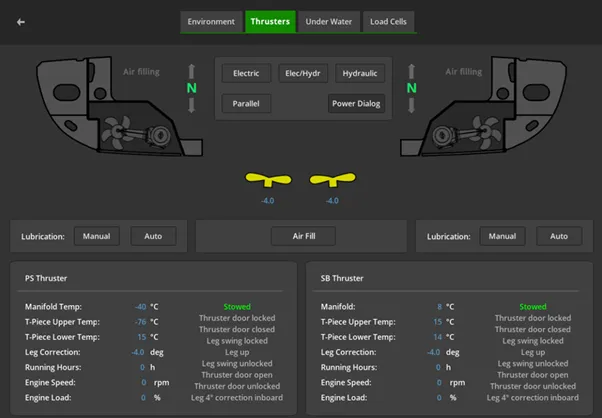The height and width of the screenshot is (418, 602).
Task: Select the Thrusters tab
Action: pyautogui.click(x=270, y=21)
